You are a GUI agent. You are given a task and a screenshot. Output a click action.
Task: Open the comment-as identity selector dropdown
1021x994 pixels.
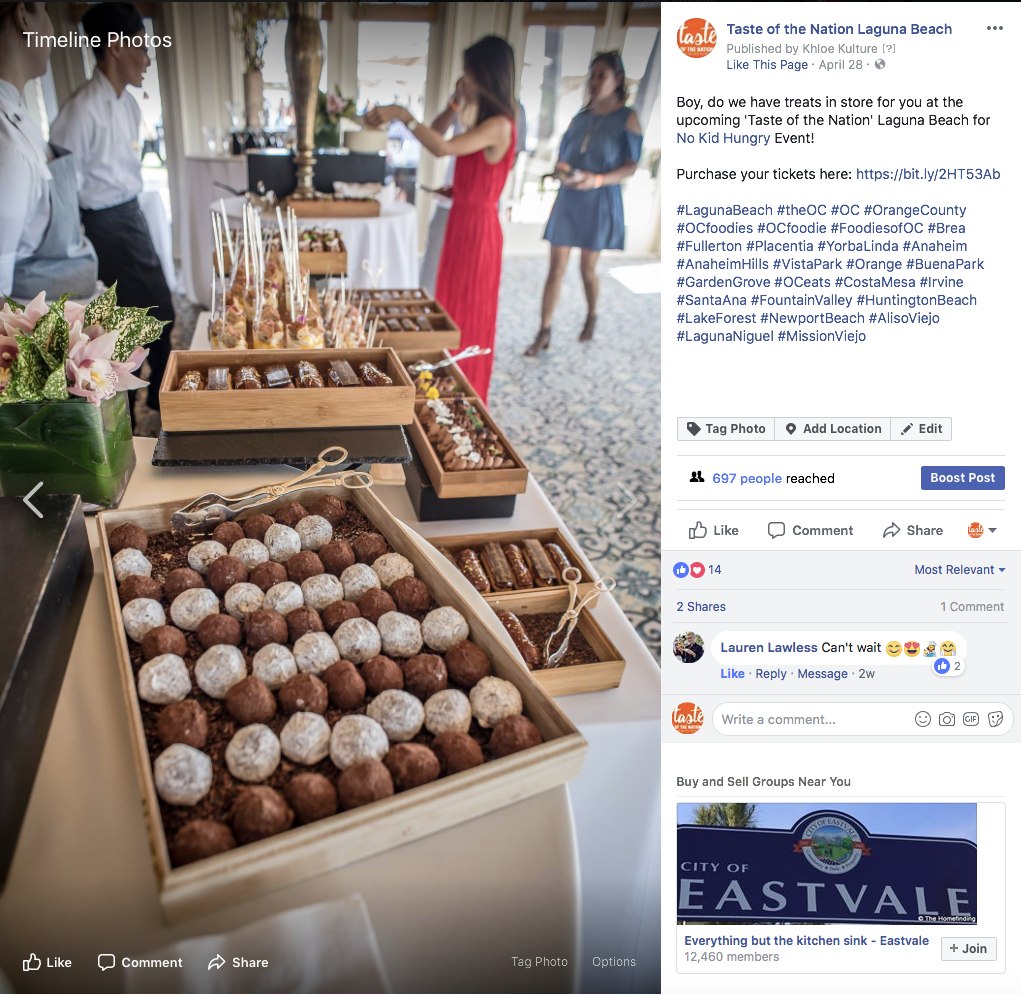983,531
